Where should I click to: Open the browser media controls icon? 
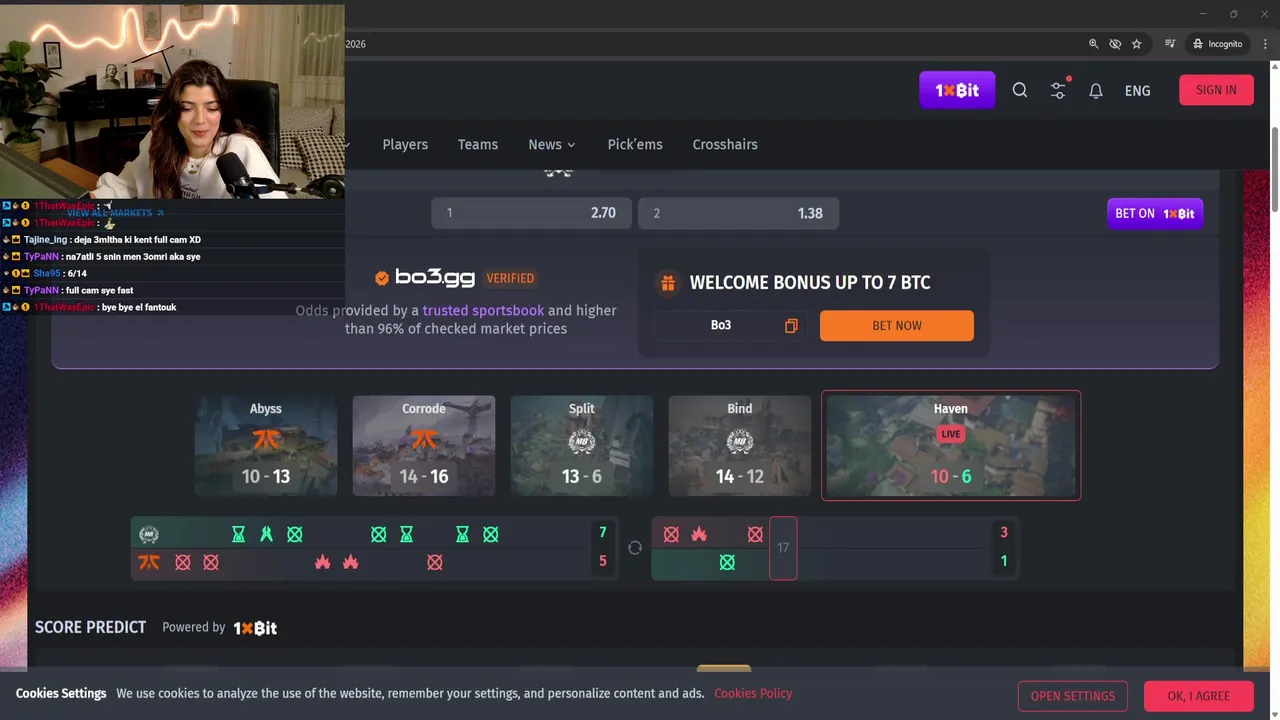[x=1170, y=44]
